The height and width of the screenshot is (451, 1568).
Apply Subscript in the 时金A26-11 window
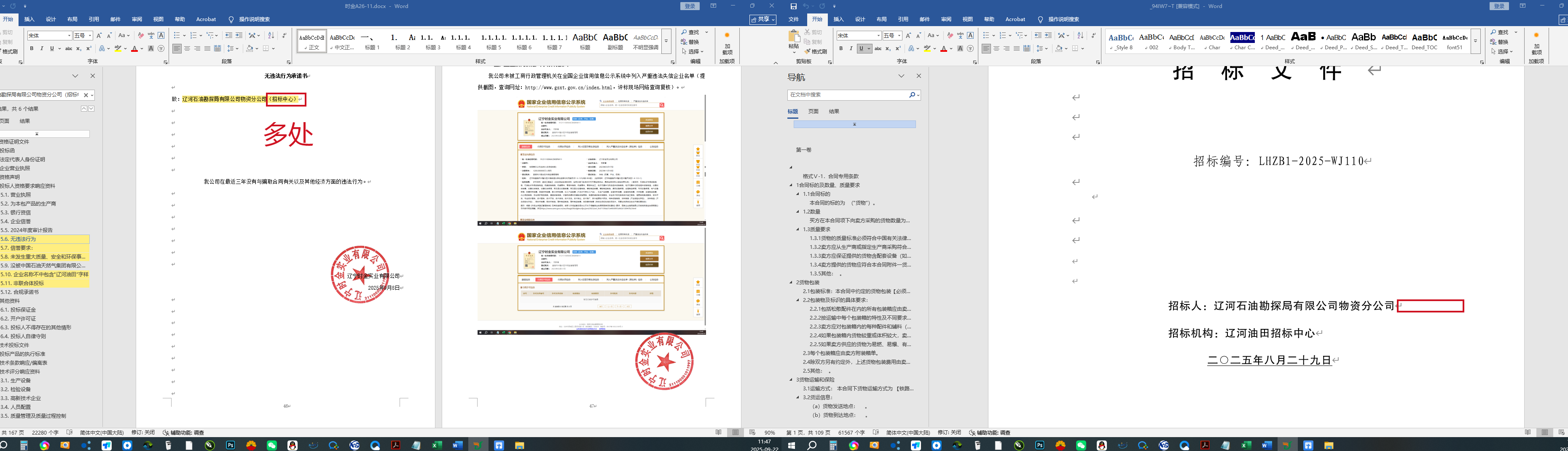(x=78, y=48)
